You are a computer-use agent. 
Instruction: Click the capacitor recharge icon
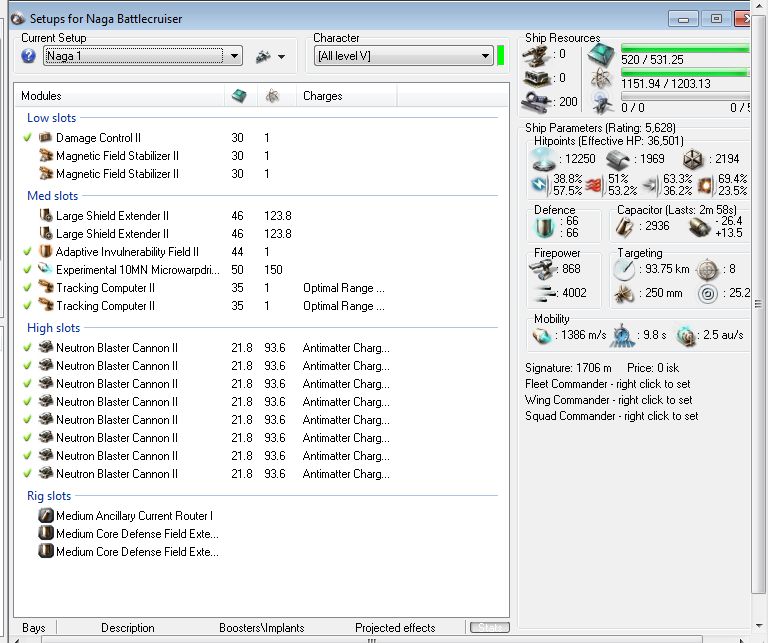click(x=699, y=227)
